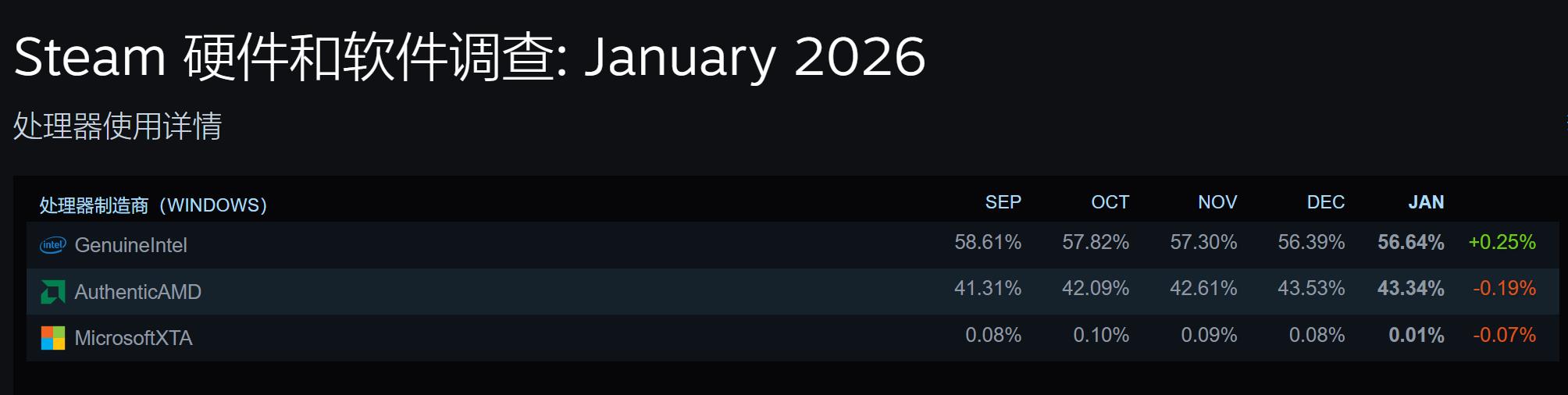The width and height of the screenshot is (1568, 395).
Task: Select the NOV column header
Action: 1217,202
